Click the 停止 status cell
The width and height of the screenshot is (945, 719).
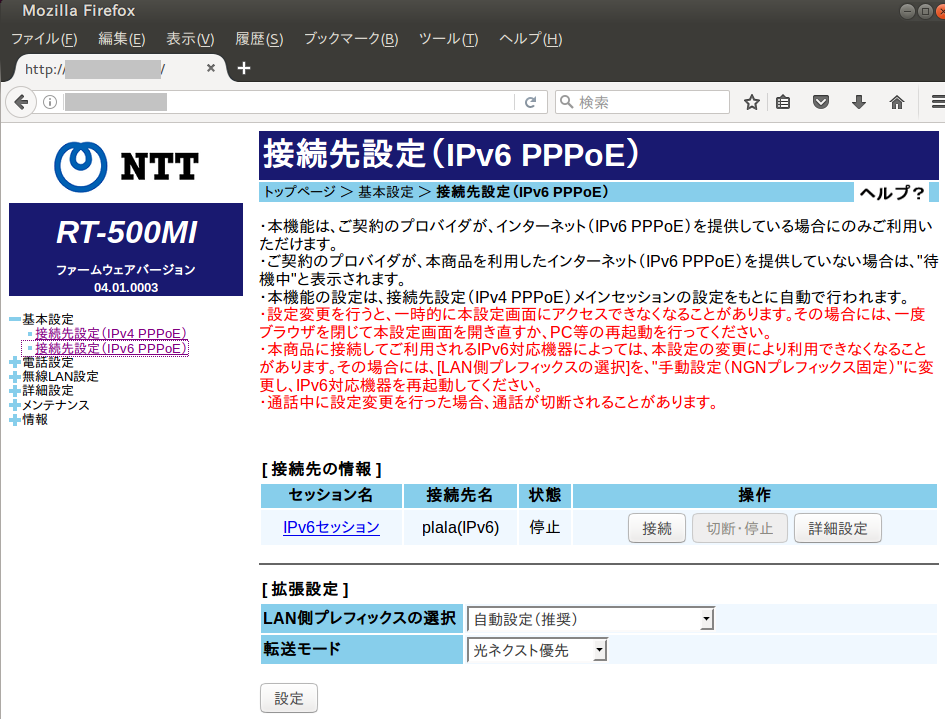pos(545,528)
